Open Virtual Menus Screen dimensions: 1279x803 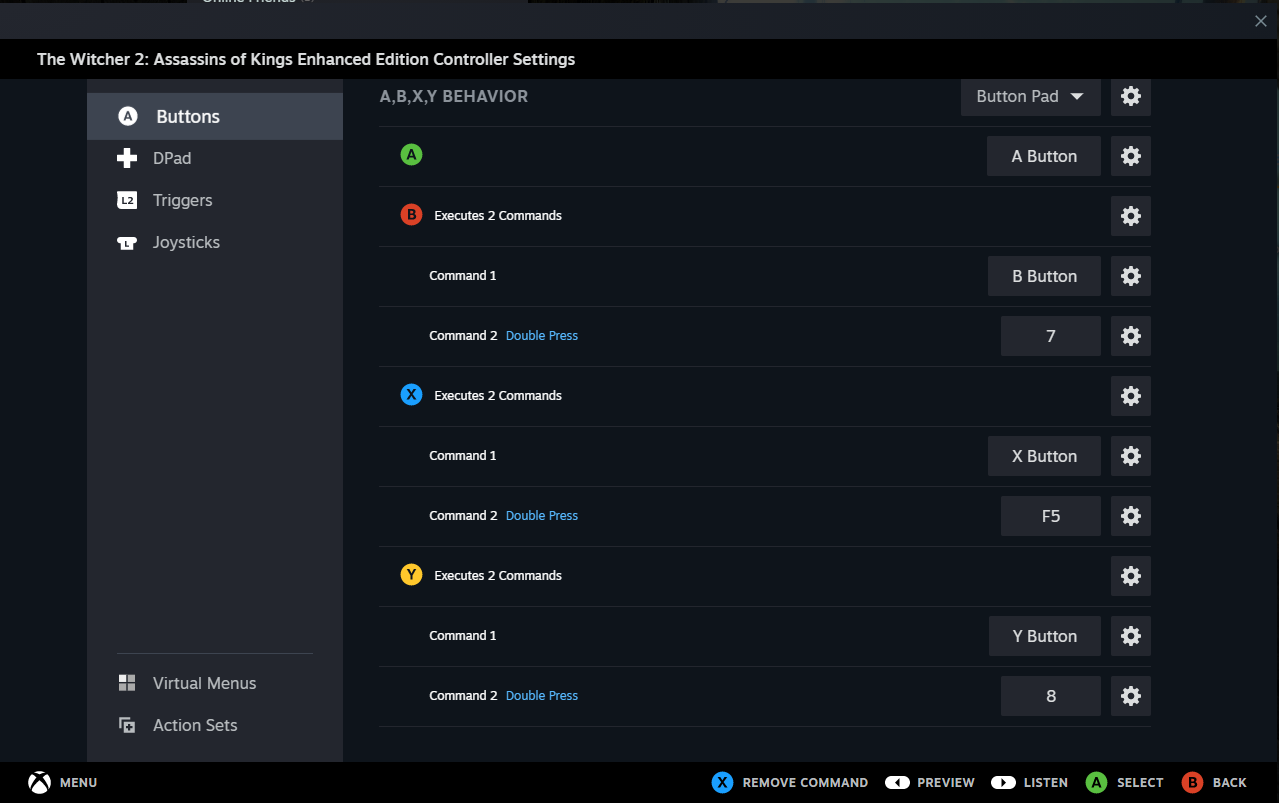pos(215,683)
